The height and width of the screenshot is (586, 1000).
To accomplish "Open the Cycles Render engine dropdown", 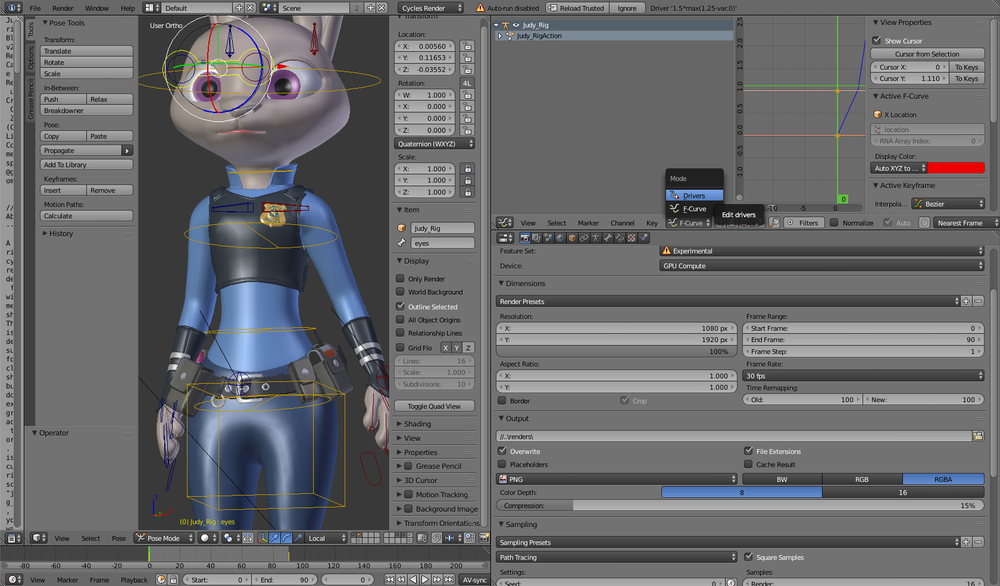I will point(431,8).
